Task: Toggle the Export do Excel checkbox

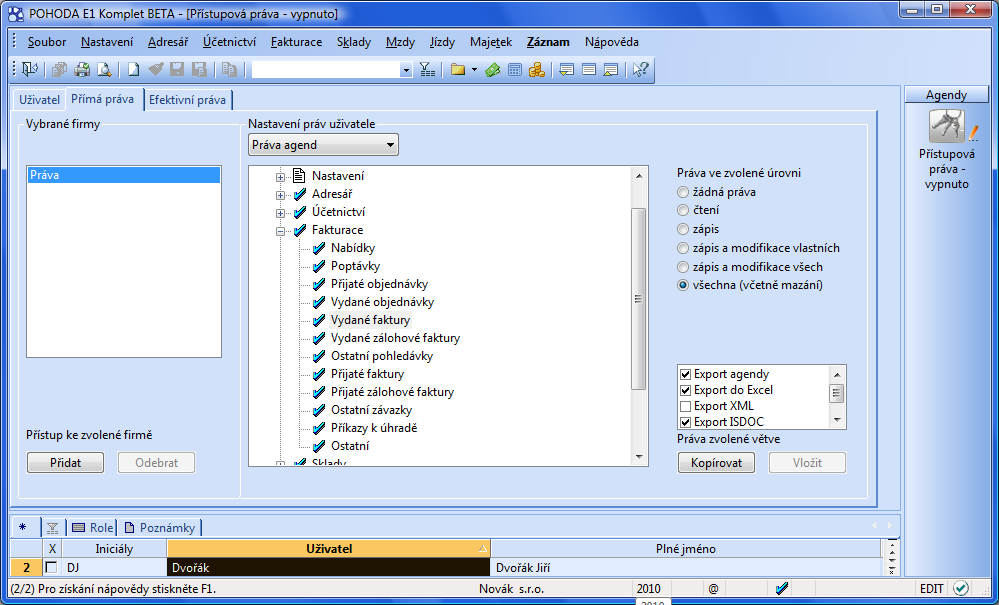Action: click(x=686, y=390)
